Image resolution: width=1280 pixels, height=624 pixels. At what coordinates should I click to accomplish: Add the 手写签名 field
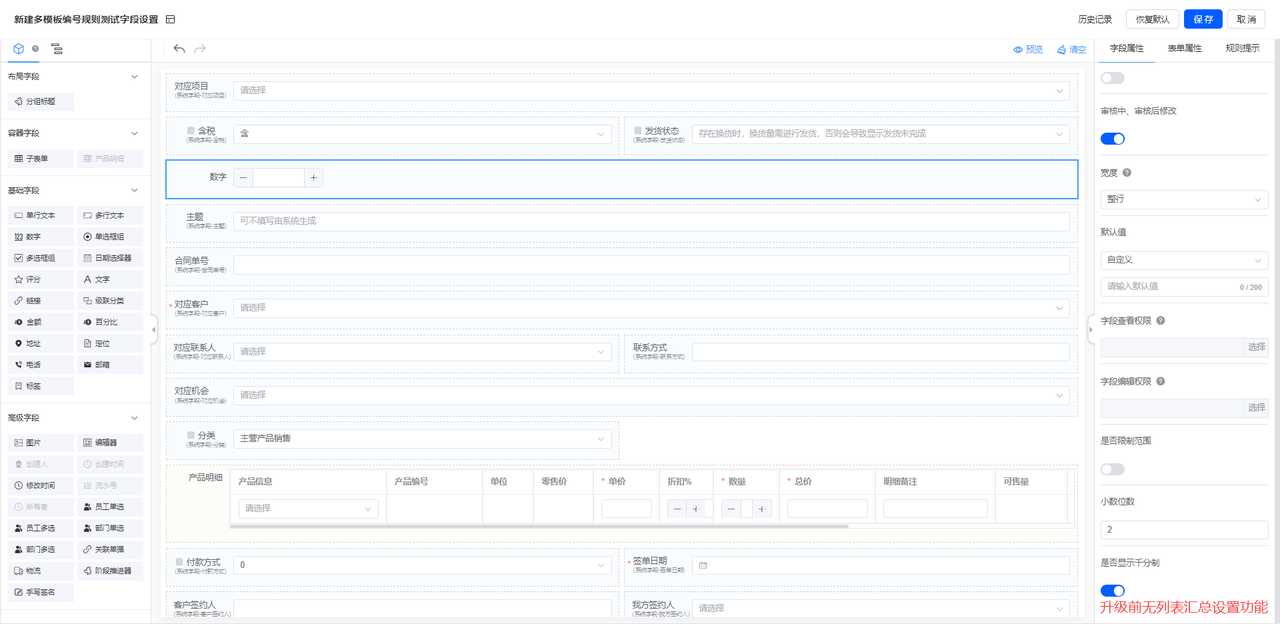tap(40, 592)
